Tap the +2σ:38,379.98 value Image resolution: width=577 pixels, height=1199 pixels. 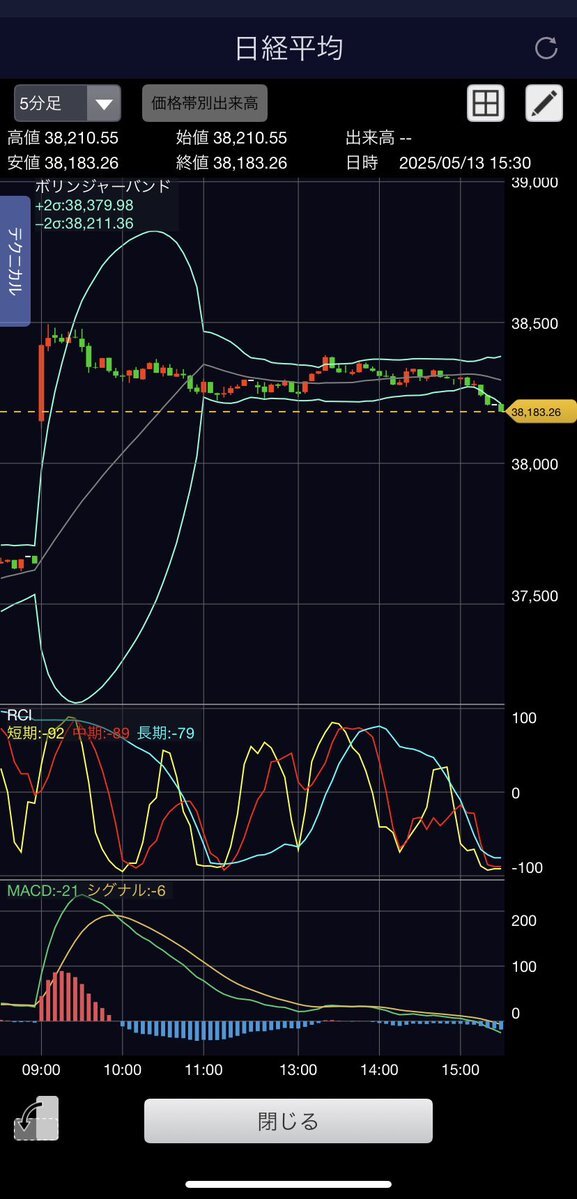click(x=83, y=205)
